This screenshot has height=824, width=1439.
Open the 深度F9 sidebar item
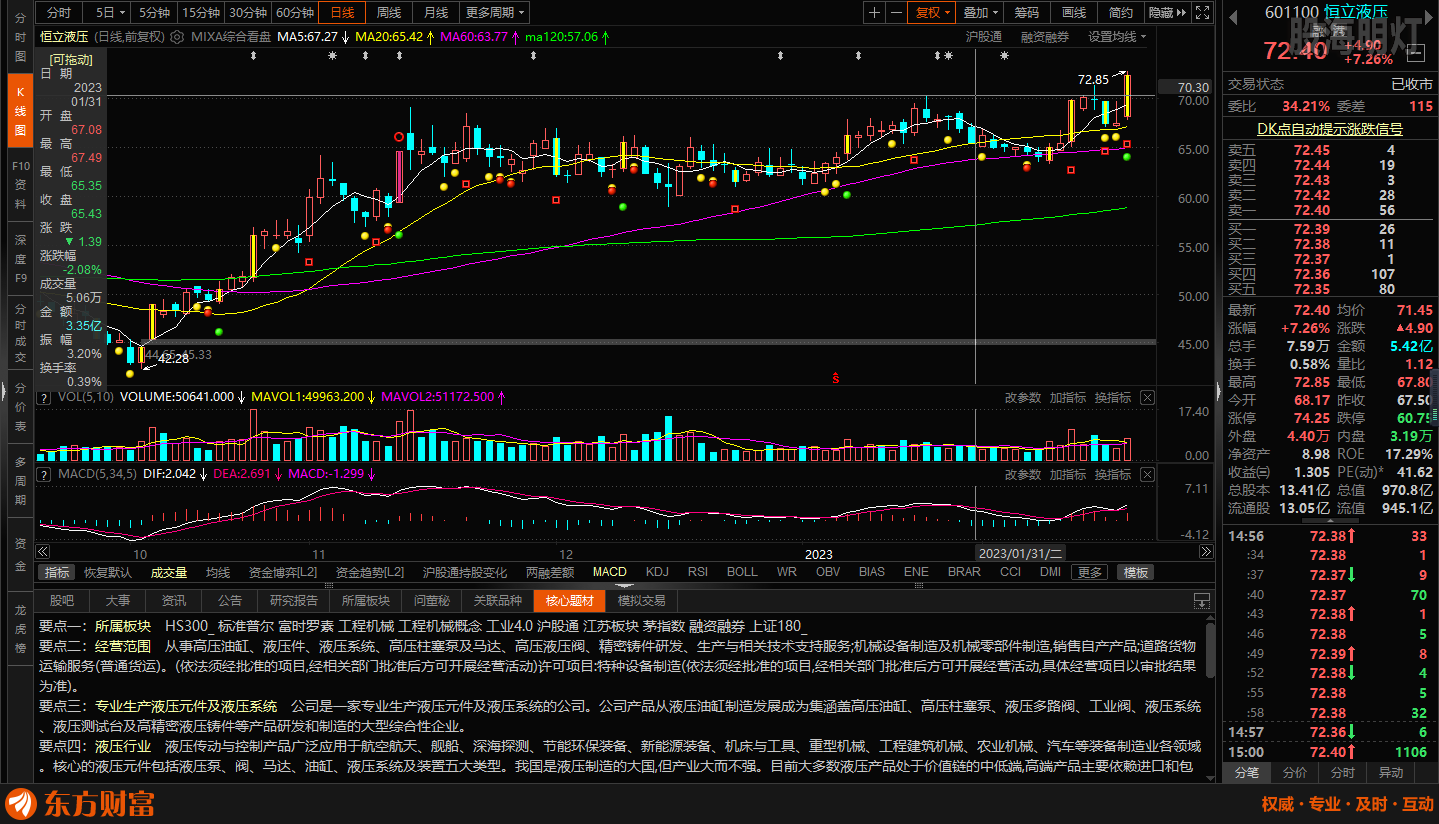point(19,258)
